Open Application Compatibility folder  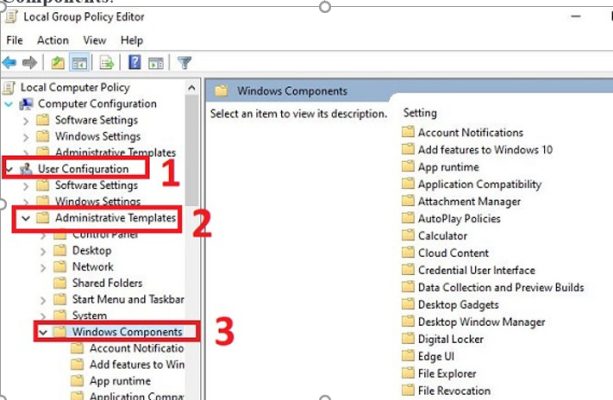[x=480, y=184]
